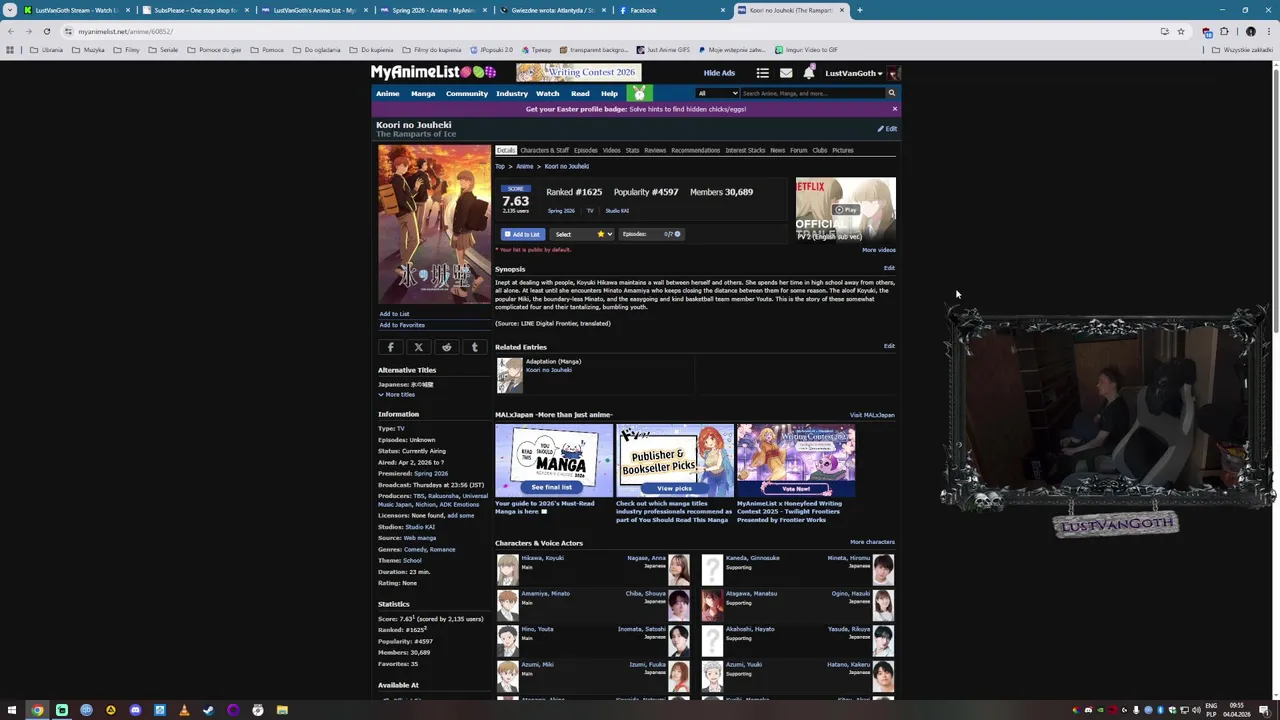Screen dimensions: 1280x720
Task: Open the Spring 2026 season link
Action: click(x=561, y=211)
